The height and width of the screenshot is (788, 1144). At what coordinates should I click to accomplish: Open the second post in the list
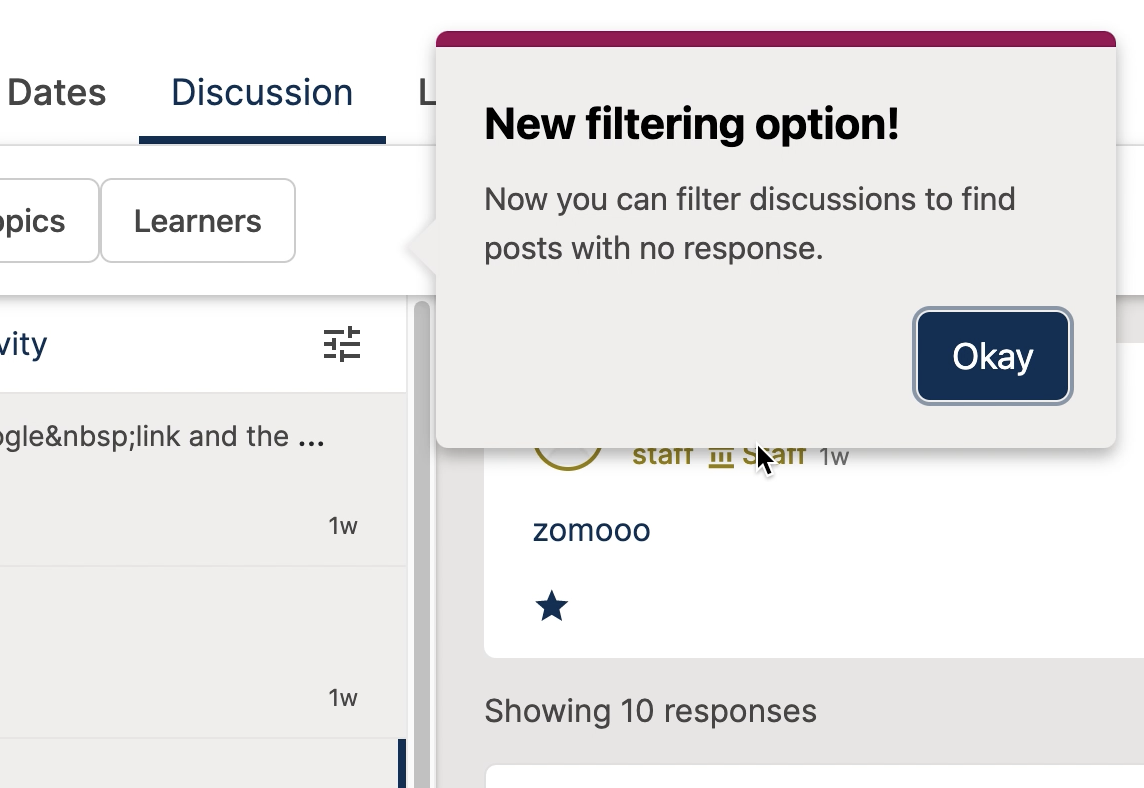click(180, 650)
